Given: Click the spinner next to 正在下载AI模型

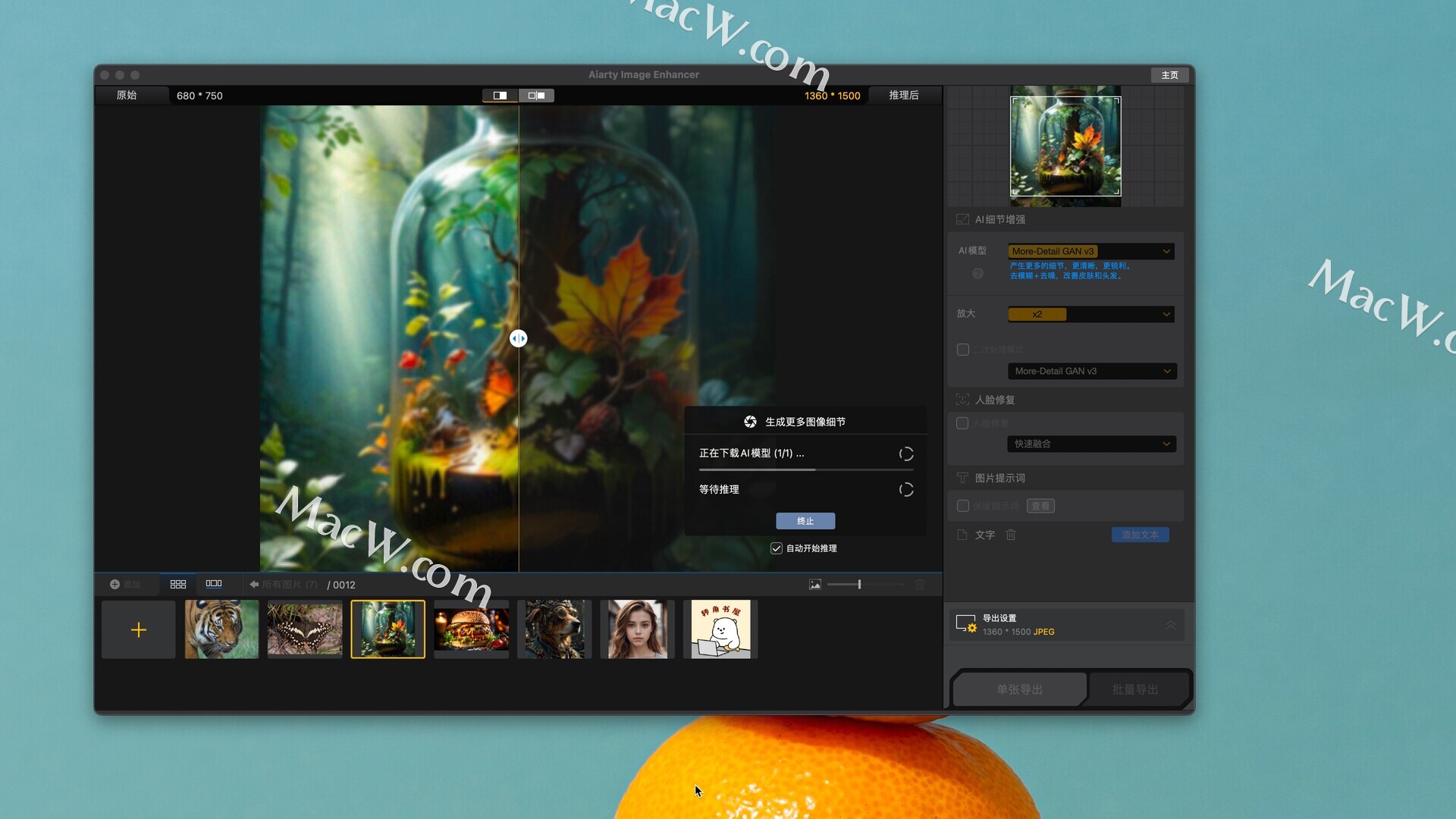Looking at the screenshot, I should click(906, 453).
